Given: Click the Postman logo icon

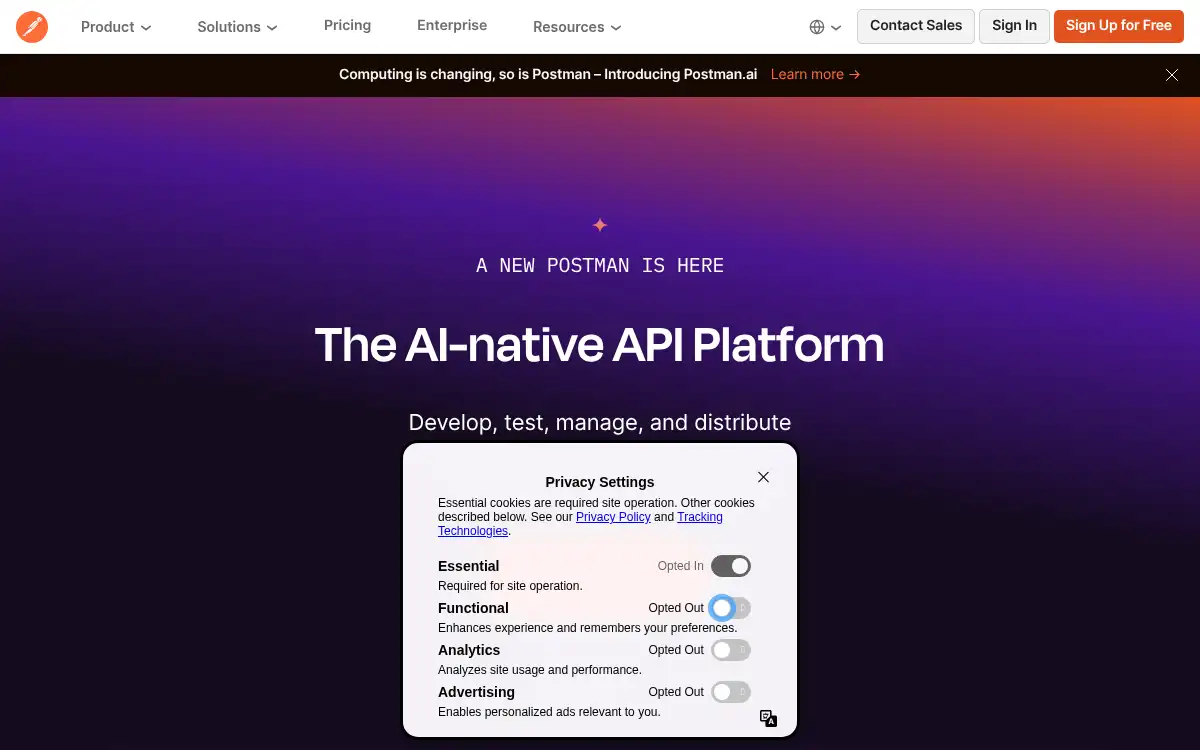Looking at the screenshot, I should click(x=32, y=27).
